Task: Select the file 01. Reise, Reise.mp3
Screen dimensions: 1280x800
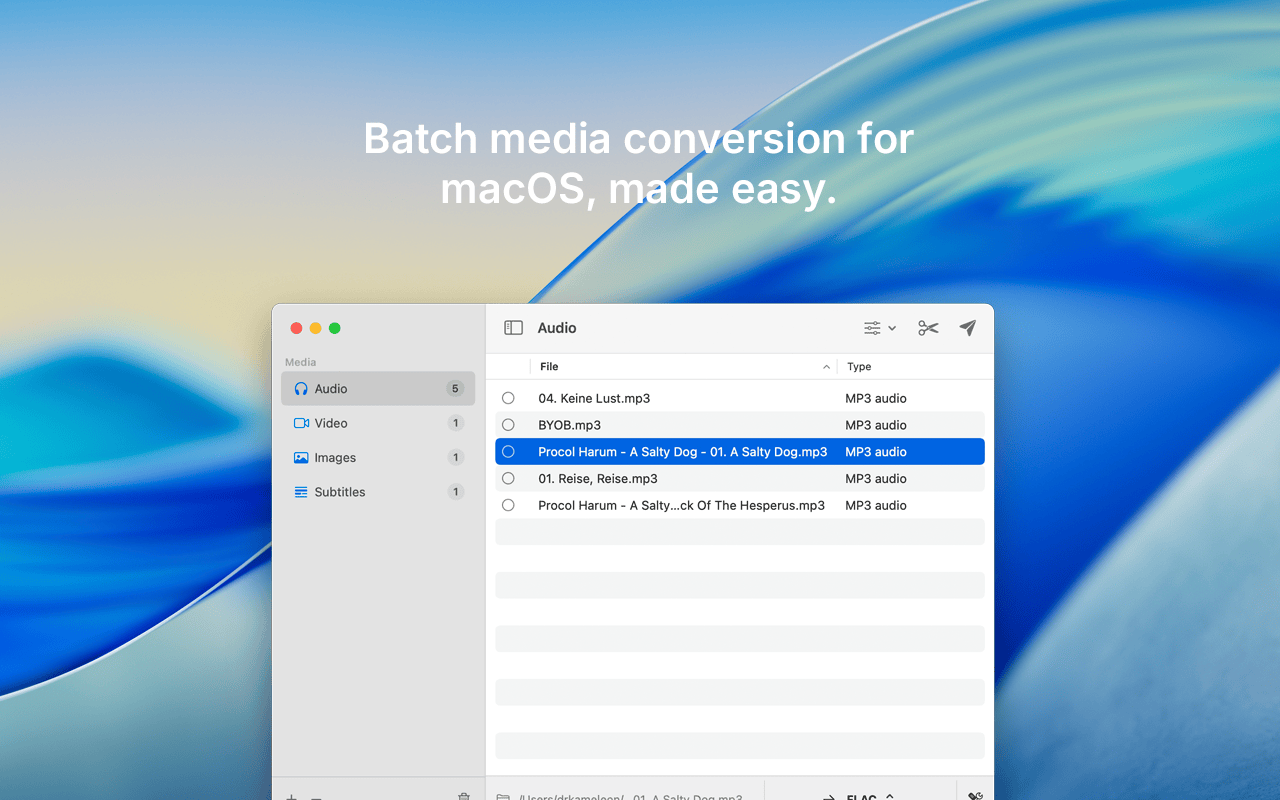Action: [x=598, y=478]
